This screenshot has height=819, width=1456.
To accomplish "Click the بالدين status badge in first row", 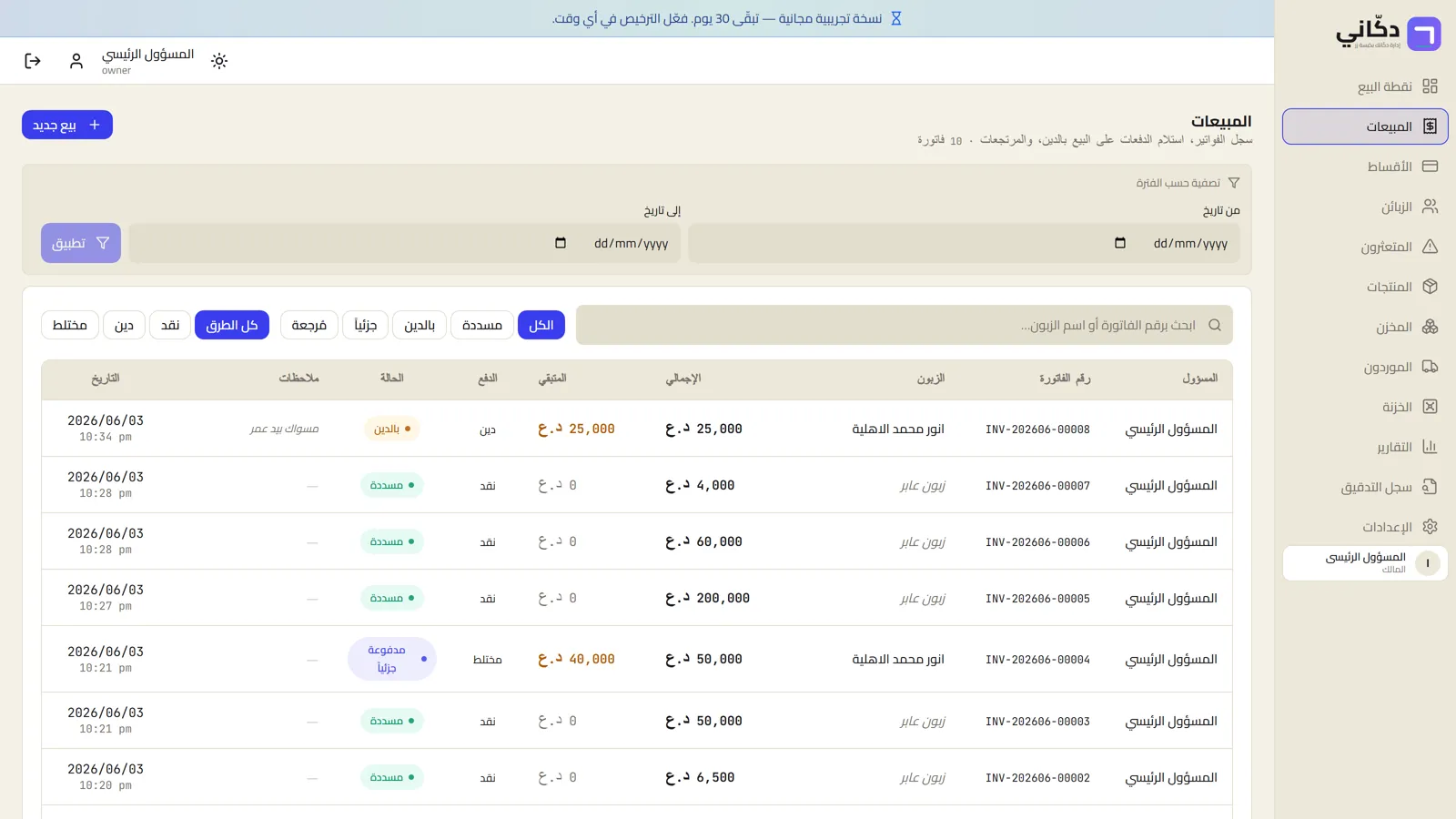I will click(392, 429).
